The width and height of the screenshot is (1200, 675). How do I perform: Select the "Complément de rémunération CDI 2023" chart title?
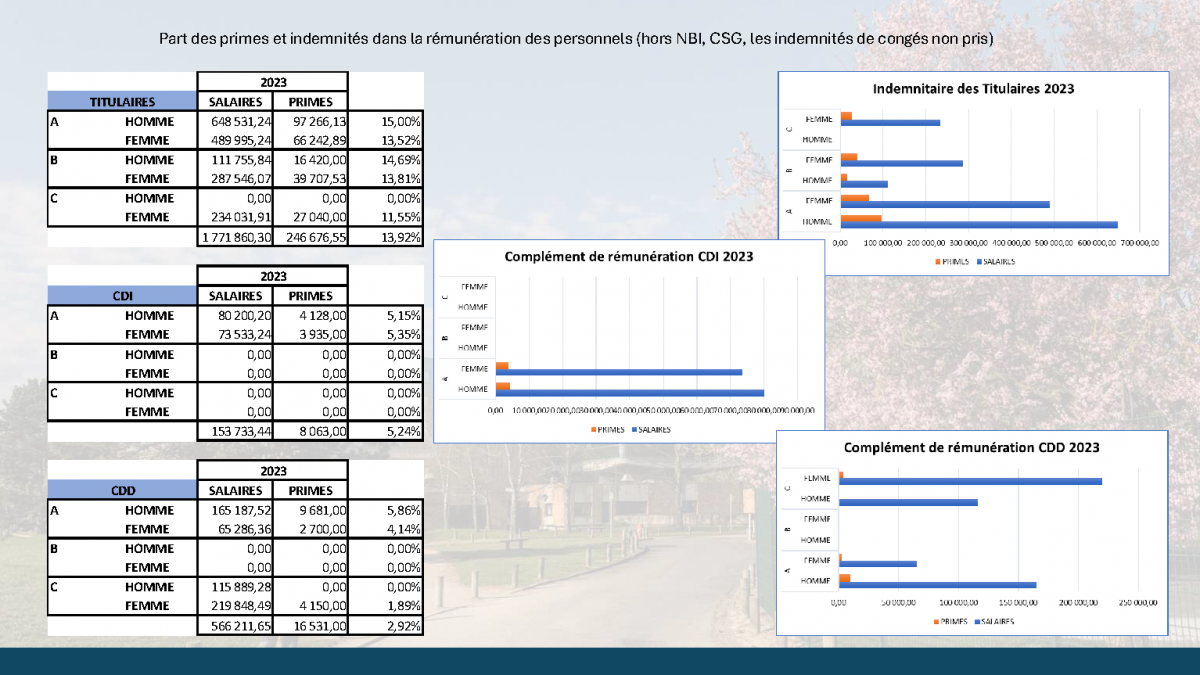[629, 256]
